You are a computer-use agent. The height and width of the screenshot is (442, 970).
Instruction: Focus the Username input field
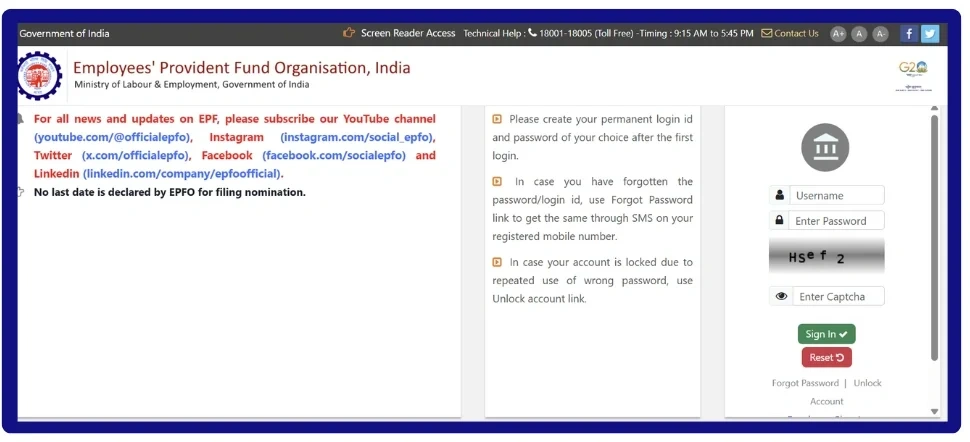[836, 195]
